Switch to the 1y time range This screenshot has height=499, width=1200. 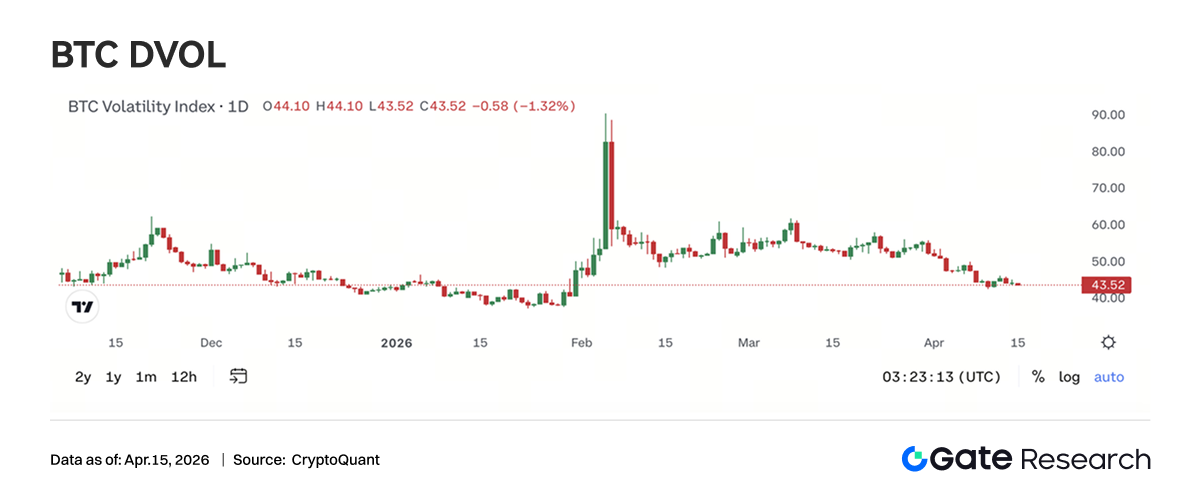coord(114,377)
